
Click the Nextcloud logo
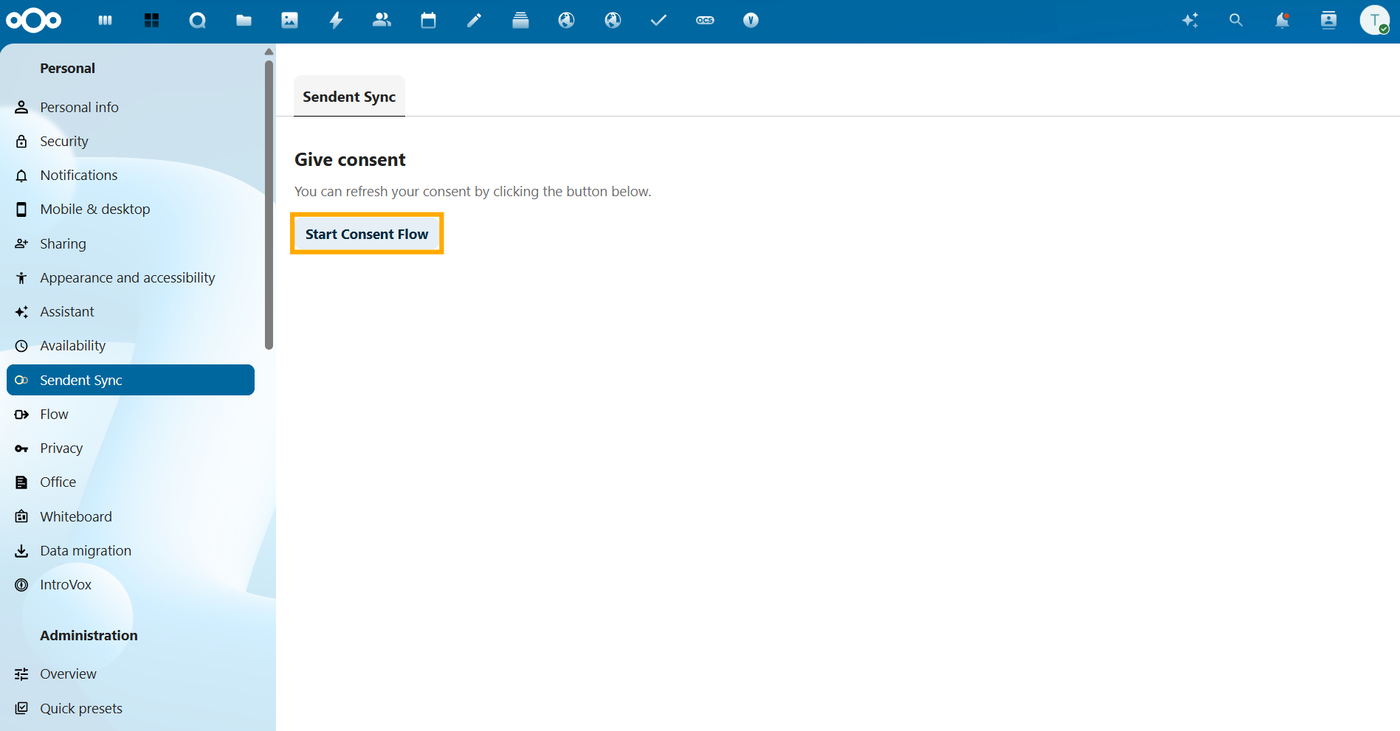[34, 20]
